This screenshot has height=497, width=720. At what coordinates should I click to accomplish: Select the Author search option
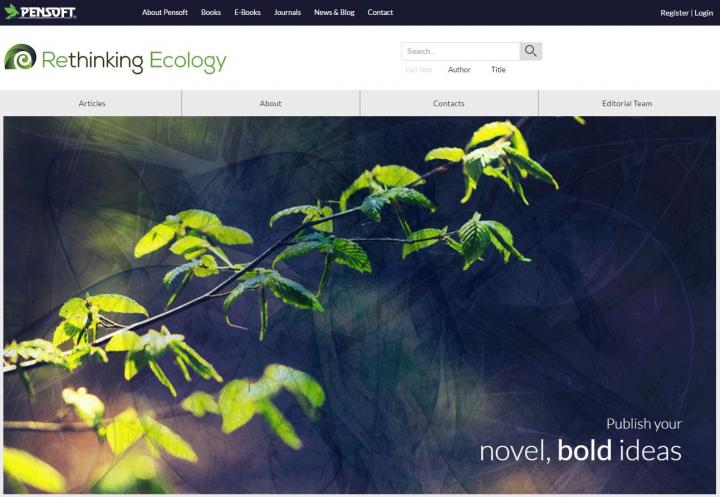pos(459,69)
